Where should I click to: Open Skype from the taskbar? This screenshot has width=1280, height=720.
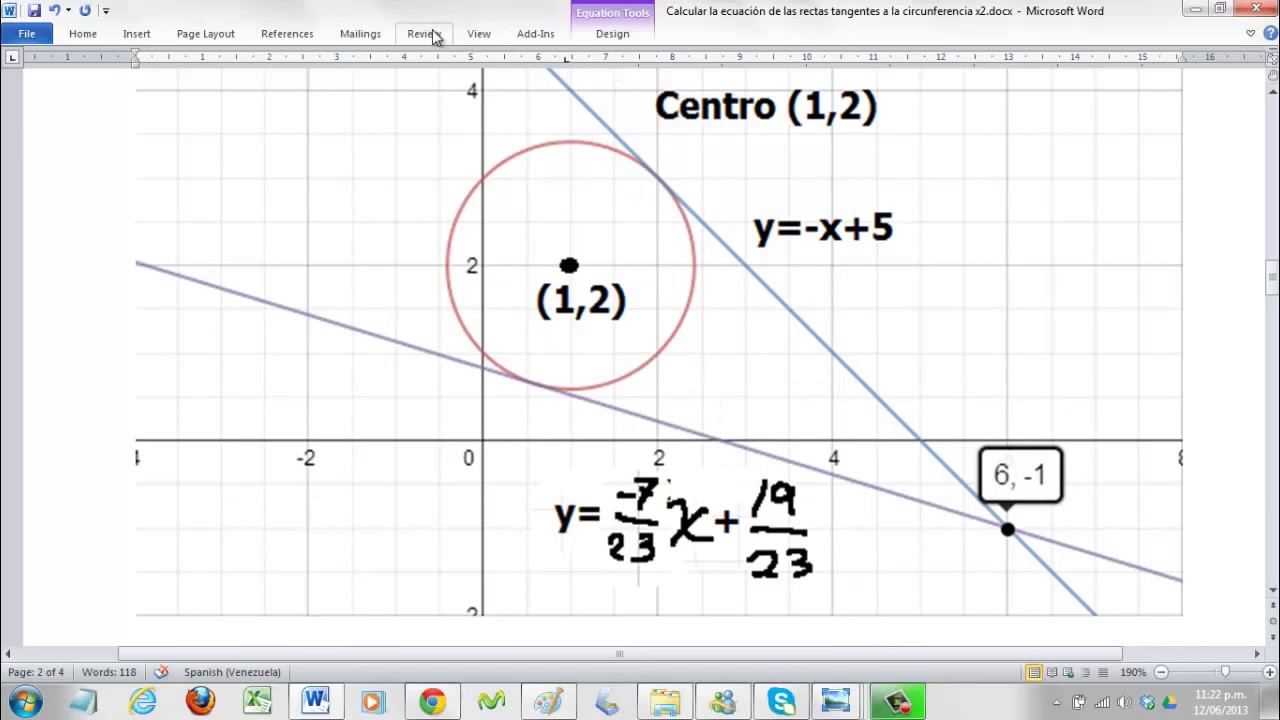(x=781, y=702)
